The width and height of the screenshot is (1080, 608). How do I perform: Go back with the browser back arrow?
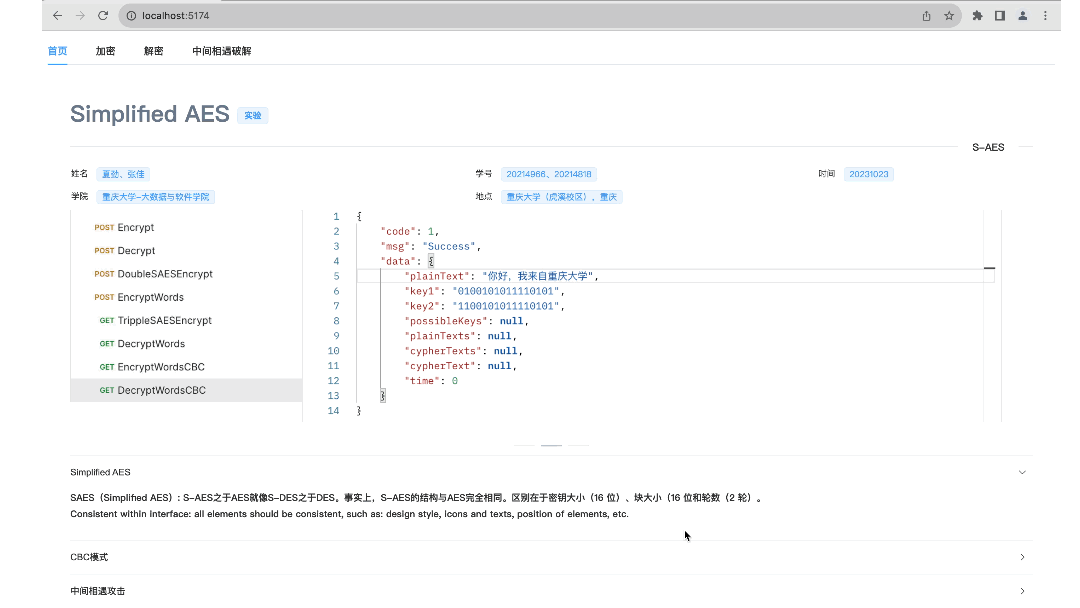point(57,15)
